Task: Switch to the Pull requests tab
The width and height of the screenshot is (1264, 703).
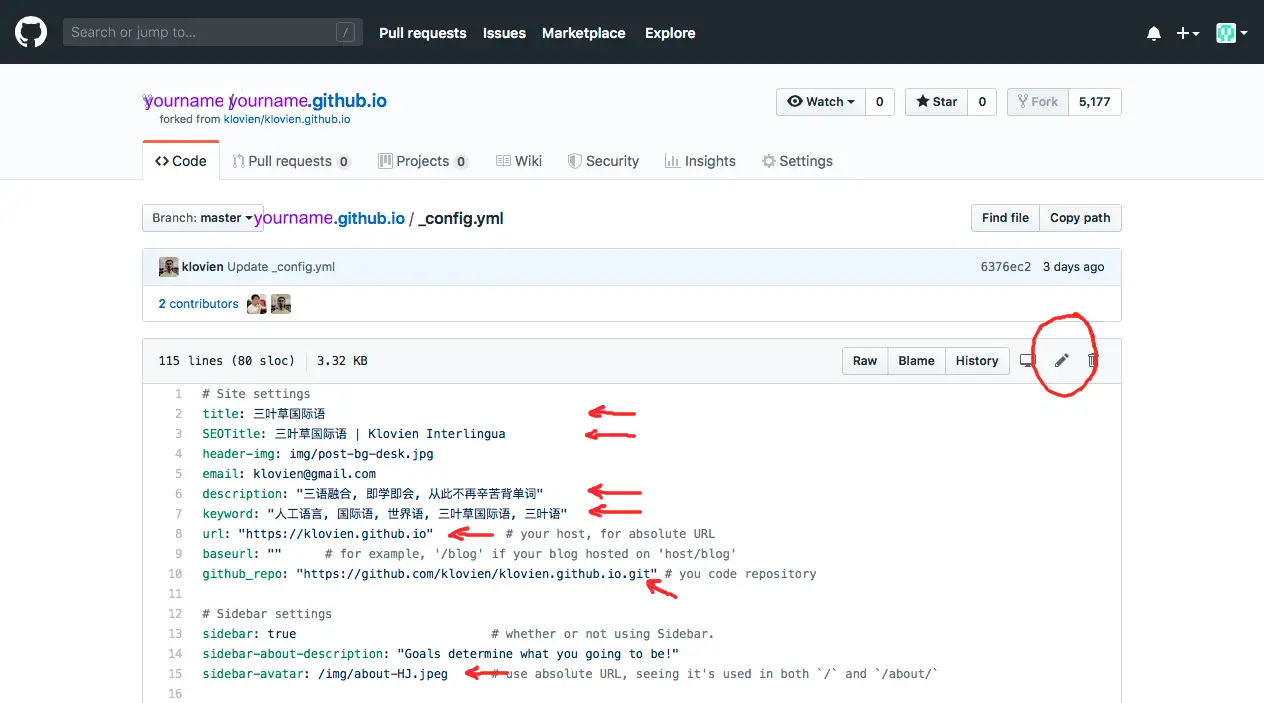Action: 291,161
